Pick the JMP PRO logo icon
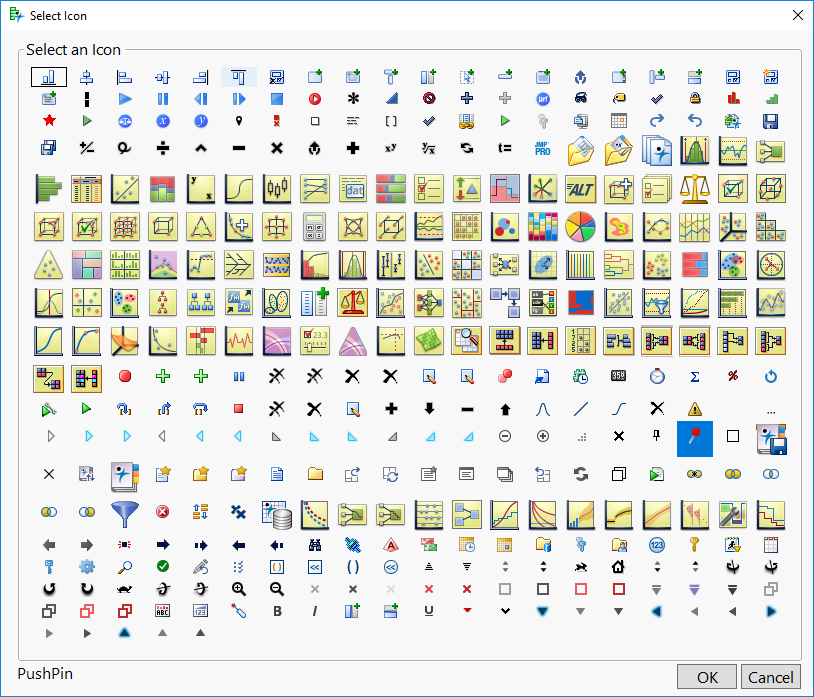 [x=542, y=148]
